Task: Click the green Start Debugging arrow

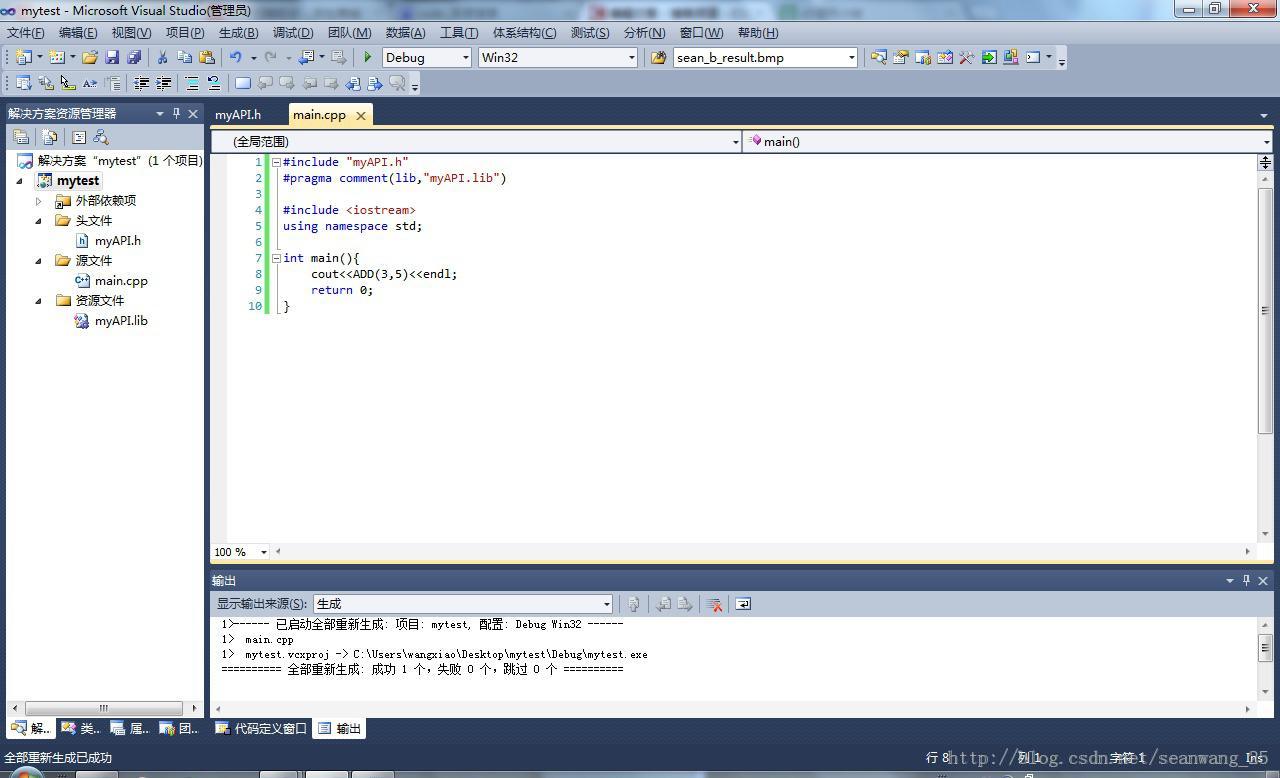Action: pos(368,58)
